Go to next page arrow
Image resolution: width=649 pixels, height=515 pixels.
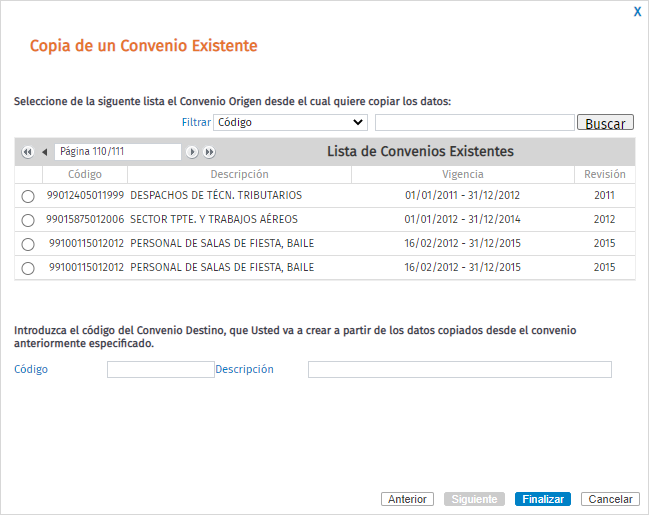pos(192,152)
